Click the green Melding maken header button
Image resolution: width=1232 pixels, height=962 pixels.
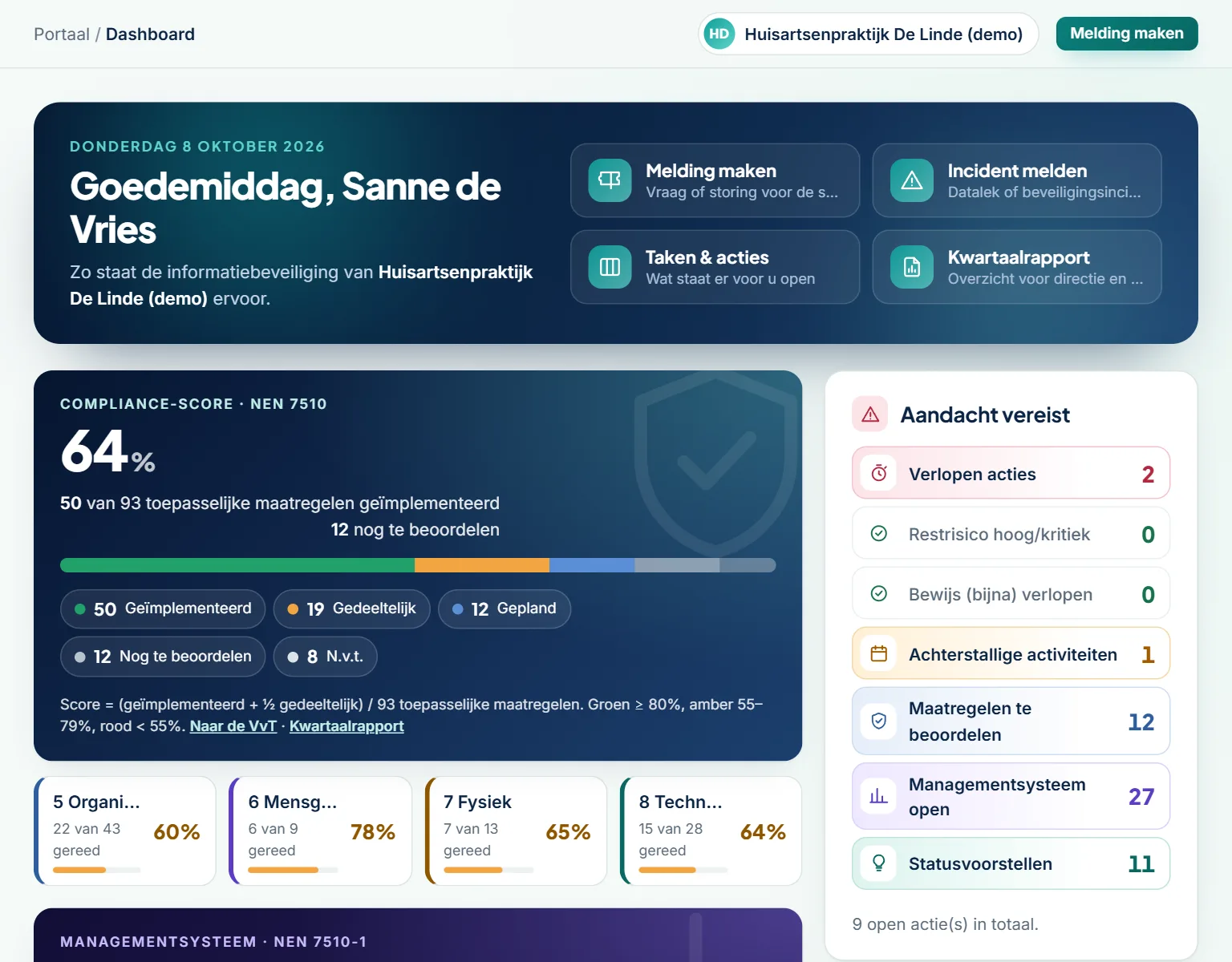click(1127, 34)
